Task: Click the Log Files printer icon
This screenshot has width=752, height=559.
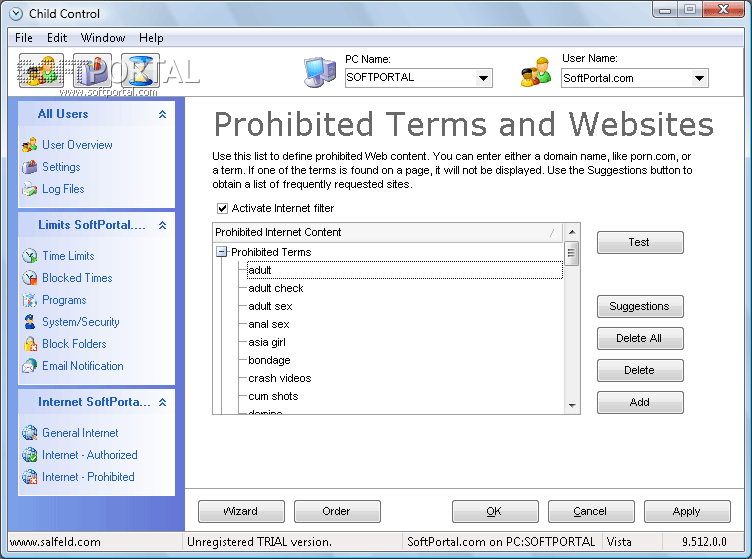Action: click(30, 189)
